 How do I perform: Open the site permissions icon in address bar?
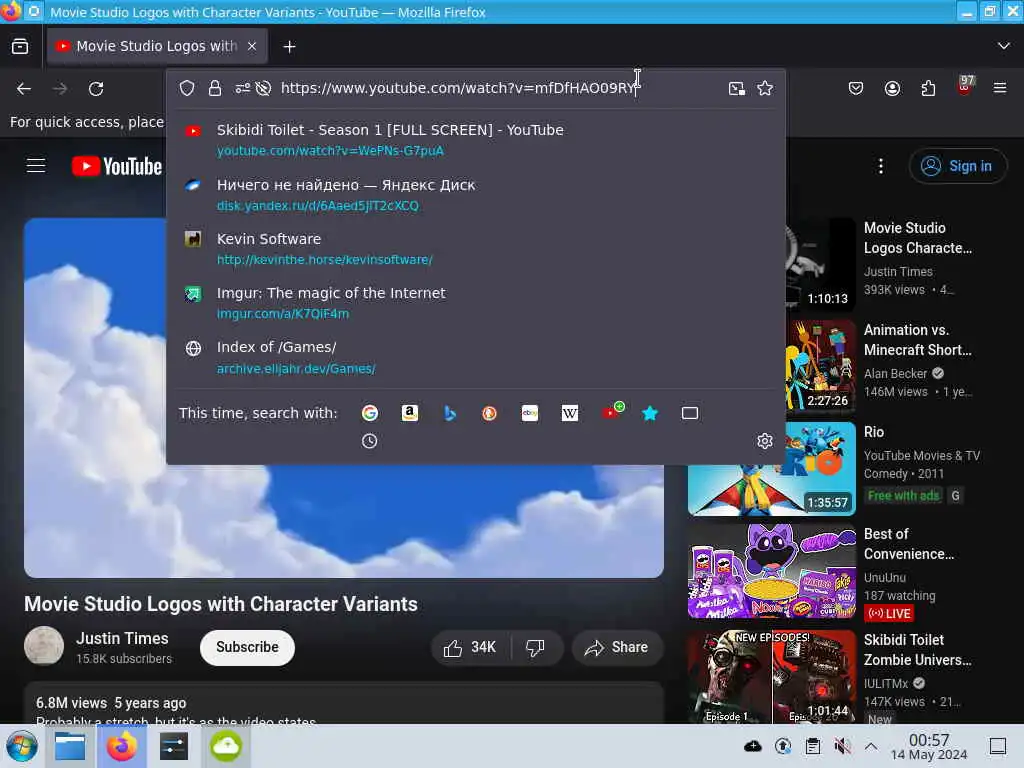pyautogui.click(x=242, y=88)
